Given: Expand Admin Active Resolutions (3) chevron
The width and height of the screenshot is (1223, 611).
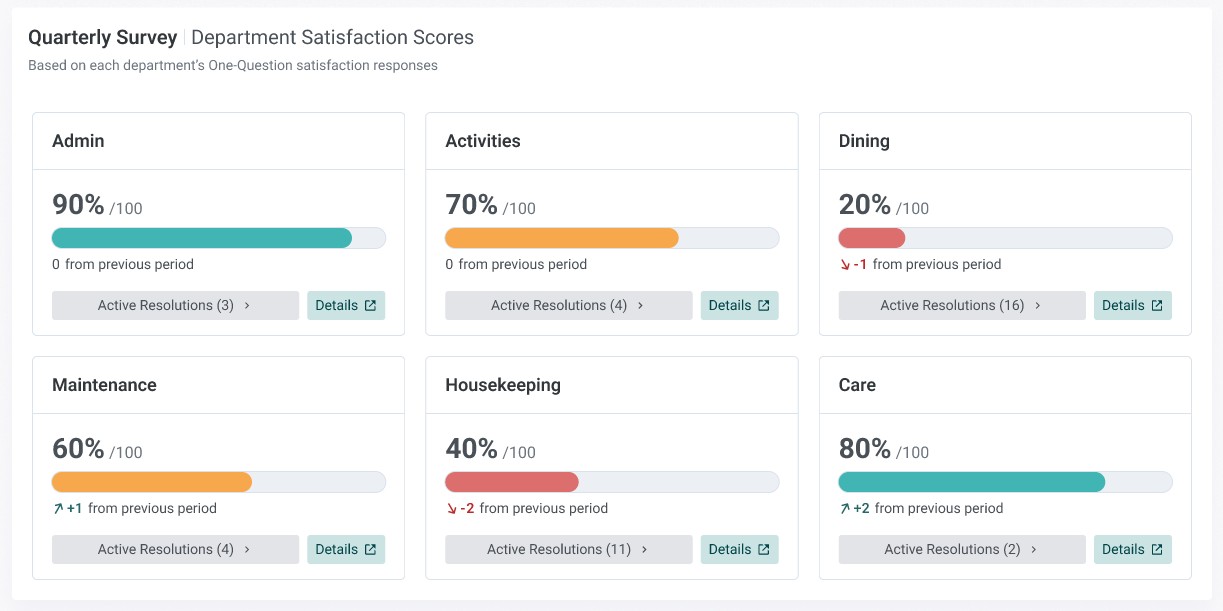Looking at the screenshot, I should click(247, 306).
